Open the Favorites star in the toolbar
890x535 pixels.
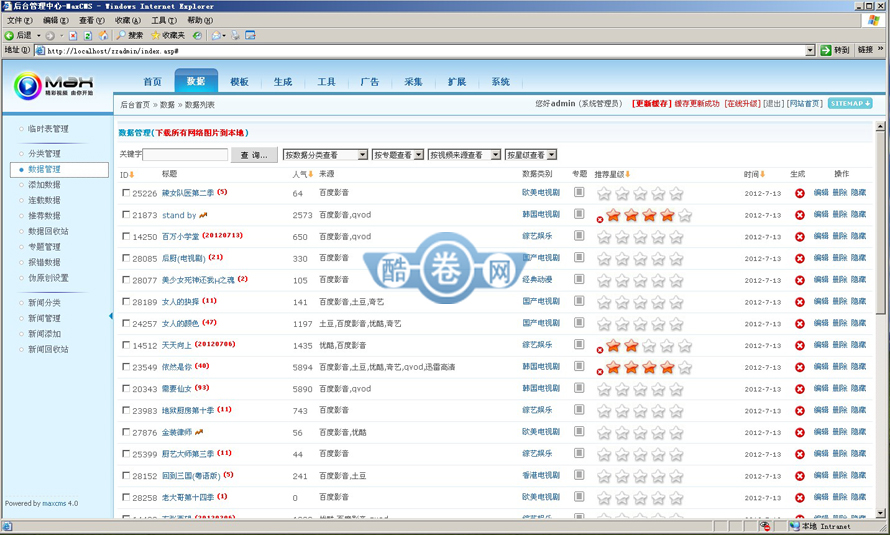coord(156,35)
